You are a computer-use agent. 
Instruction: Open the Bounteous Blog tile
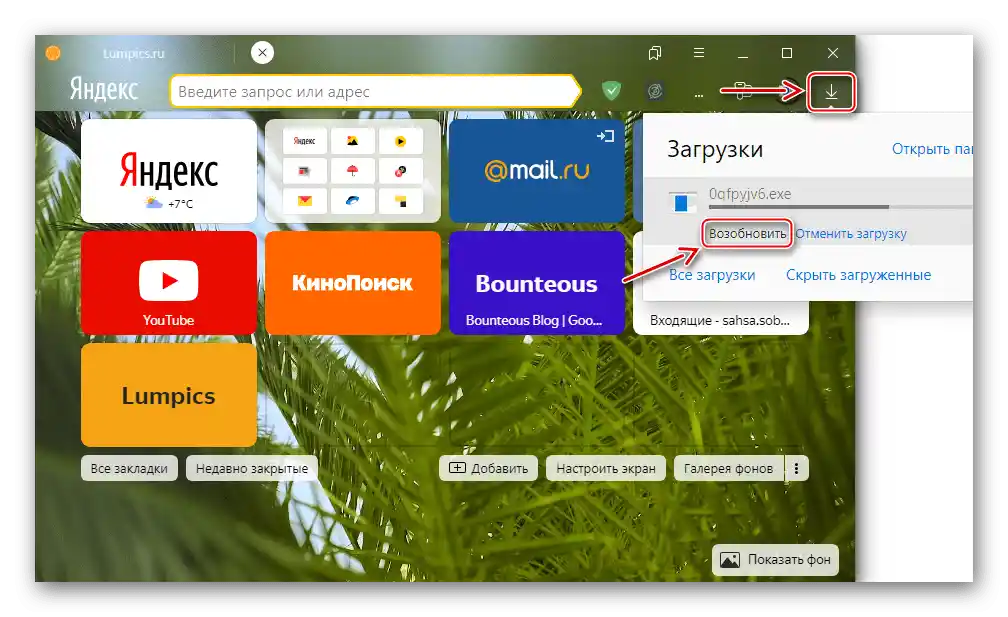[537, 283]
